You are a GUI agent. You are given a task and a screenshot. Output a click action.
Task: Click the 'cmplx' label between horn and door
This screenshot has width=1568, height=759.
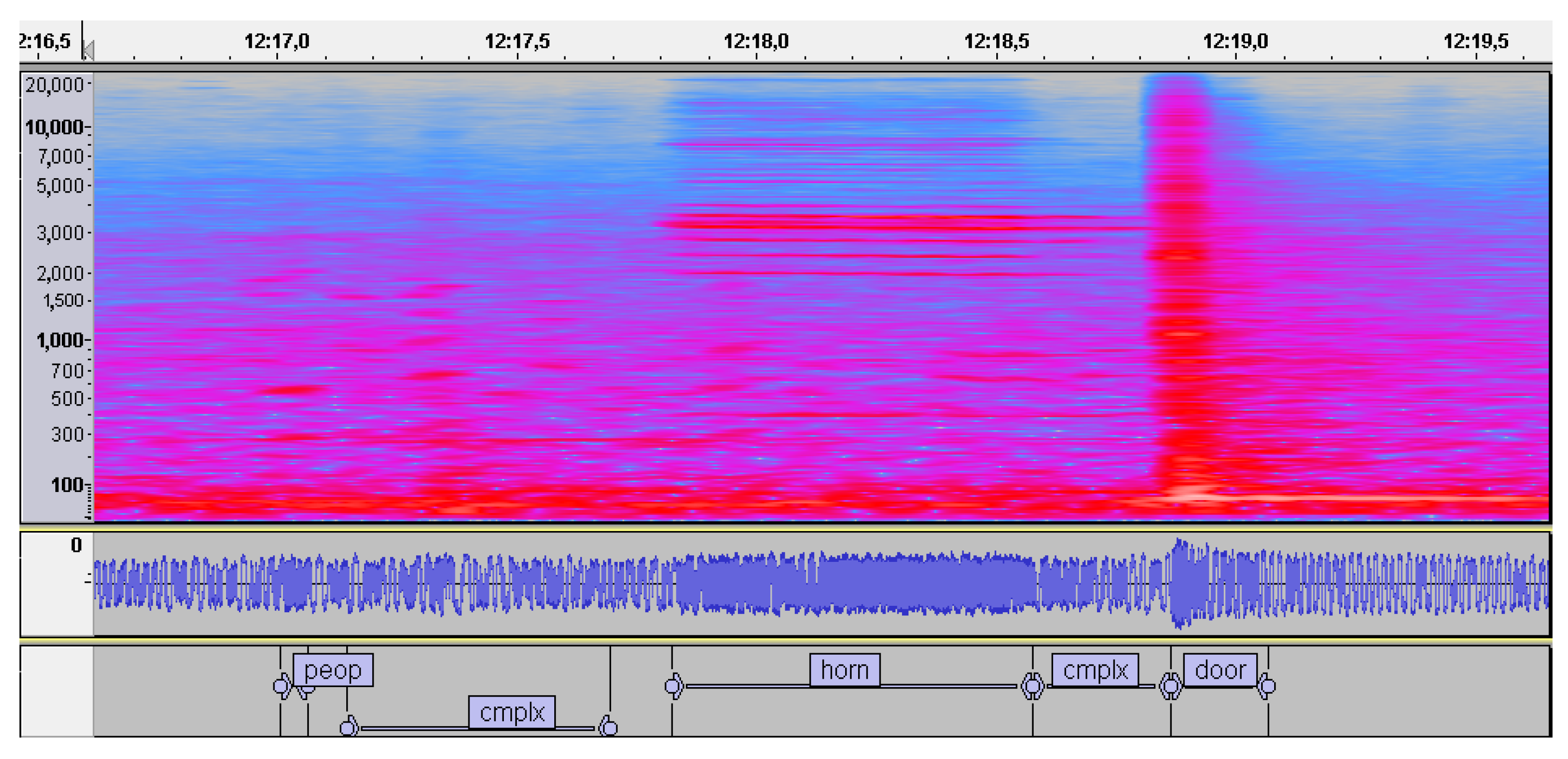click(x=1095, y=670)
